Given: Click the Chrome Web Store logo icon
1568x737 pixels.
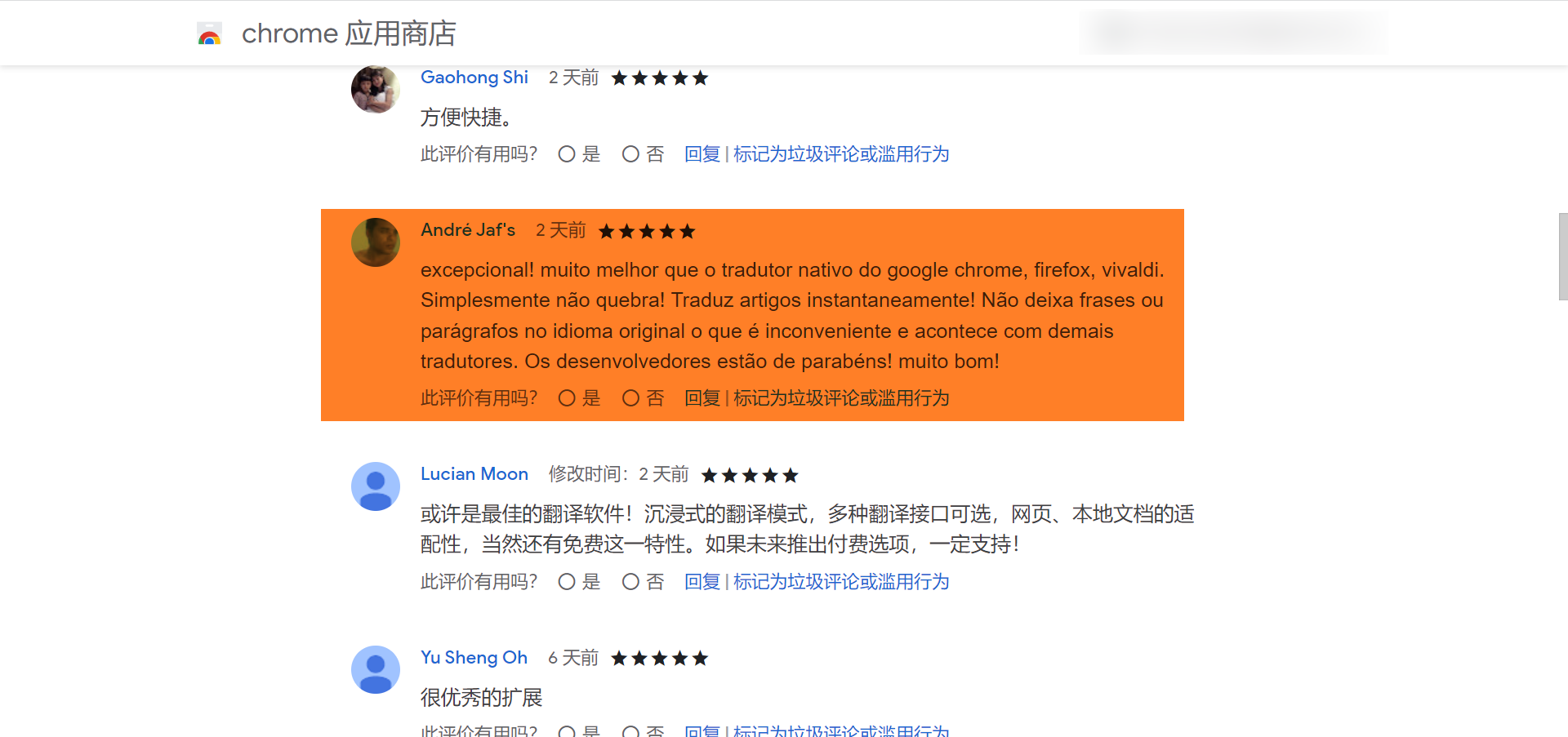Looking at the screenshot, I should tap(209, 33).
